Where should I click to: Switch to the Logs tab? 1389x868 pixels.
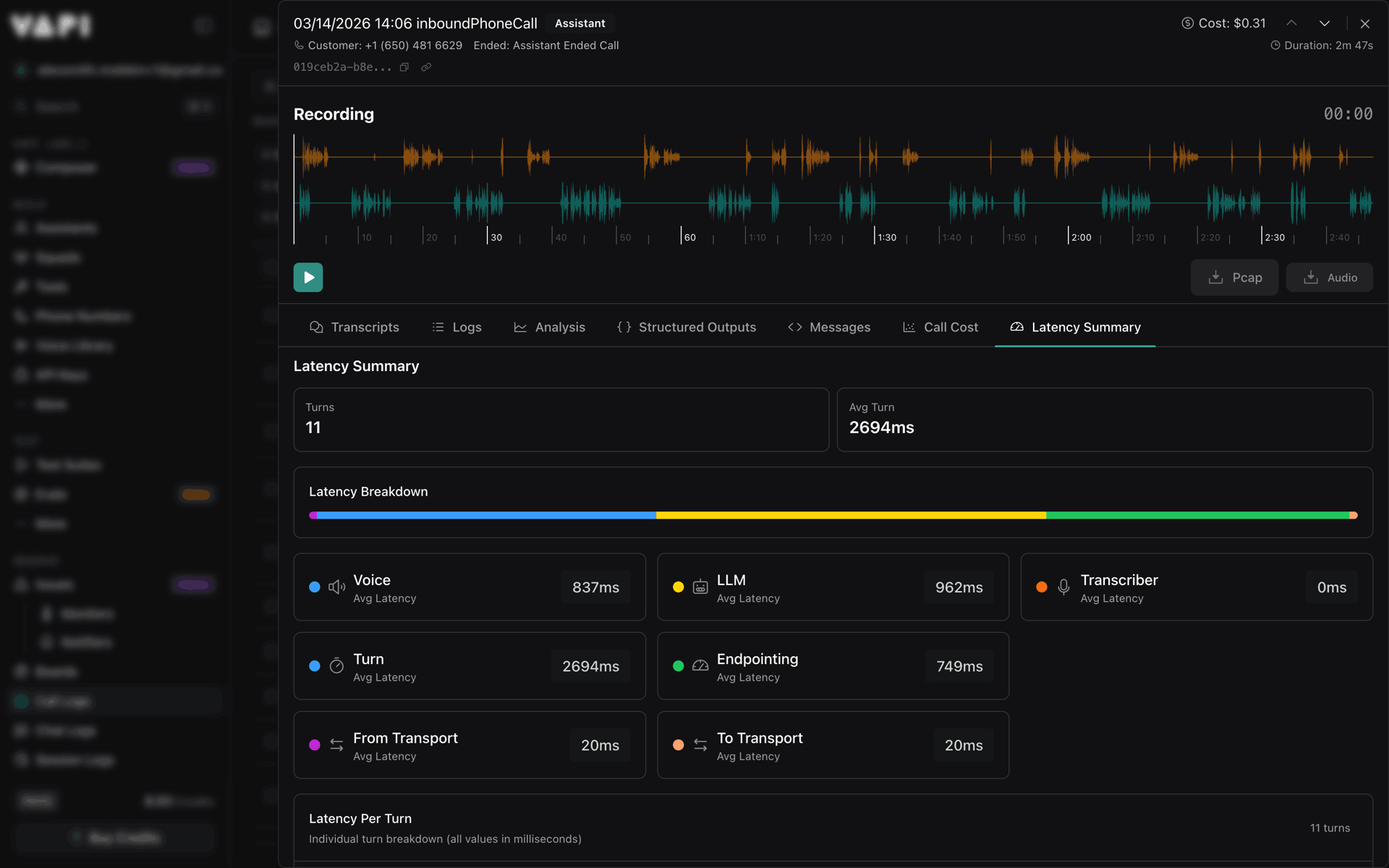point(456,327)
